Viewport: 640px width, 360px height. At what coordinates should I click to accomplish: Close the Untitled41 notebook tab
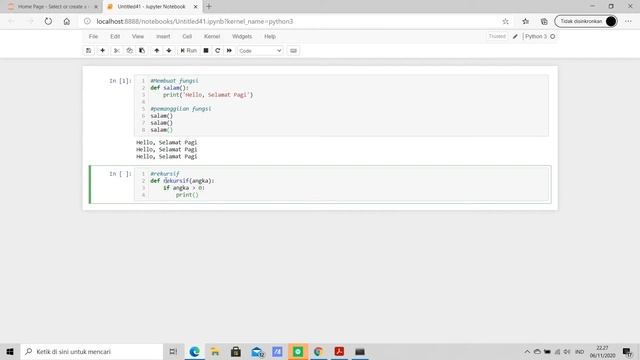196,7
